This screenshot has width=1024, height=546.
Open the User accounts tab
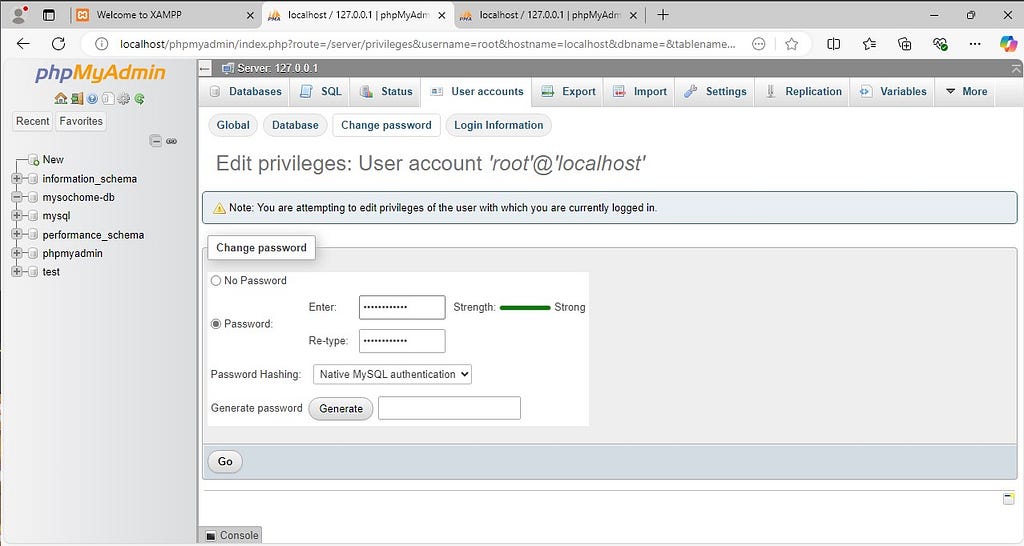tap(477, 91)
